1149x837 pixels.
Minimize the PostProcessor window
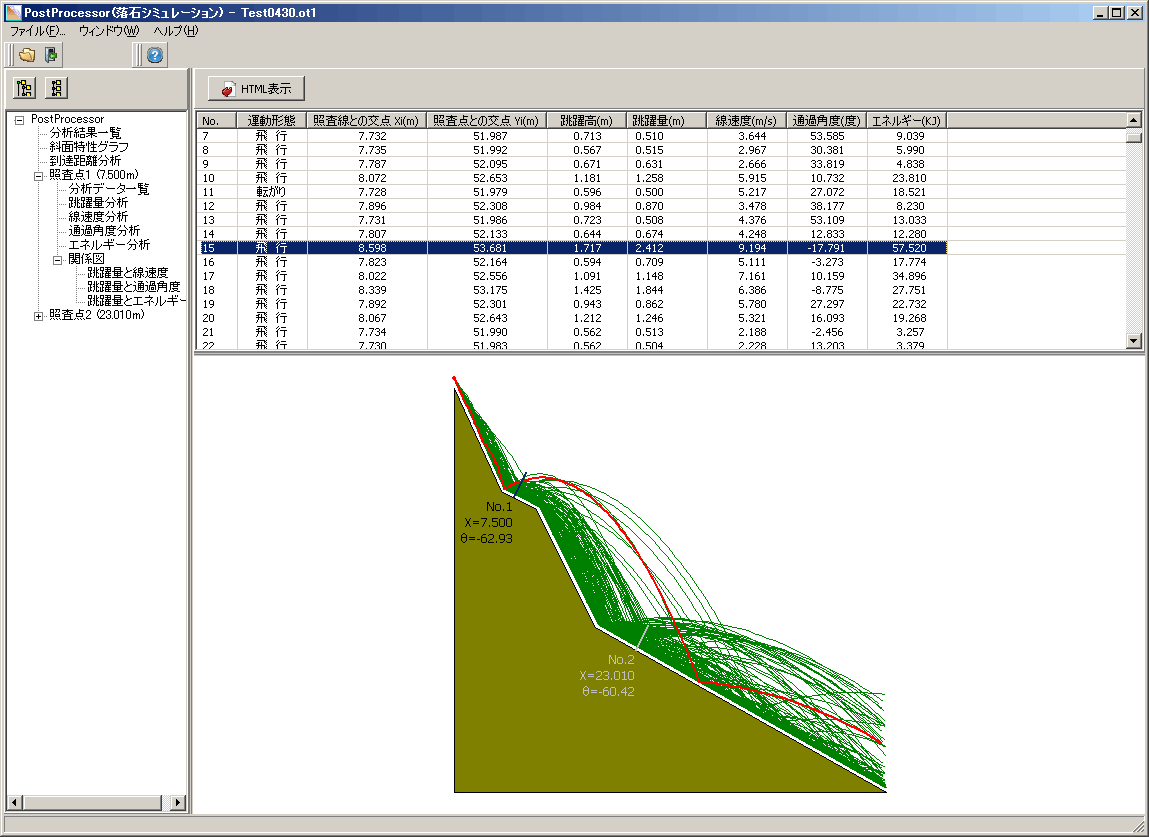pos(1101,12)
